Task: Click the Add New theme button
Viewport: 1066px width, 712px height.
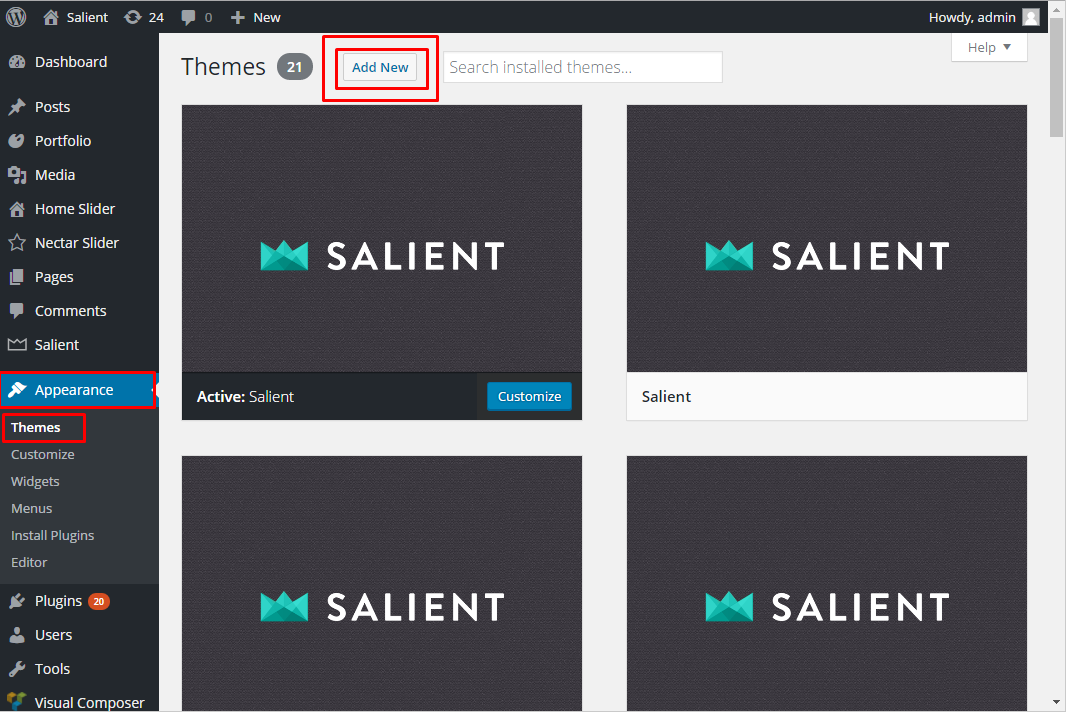Action: pyautogui.click(x=380, y=67)
